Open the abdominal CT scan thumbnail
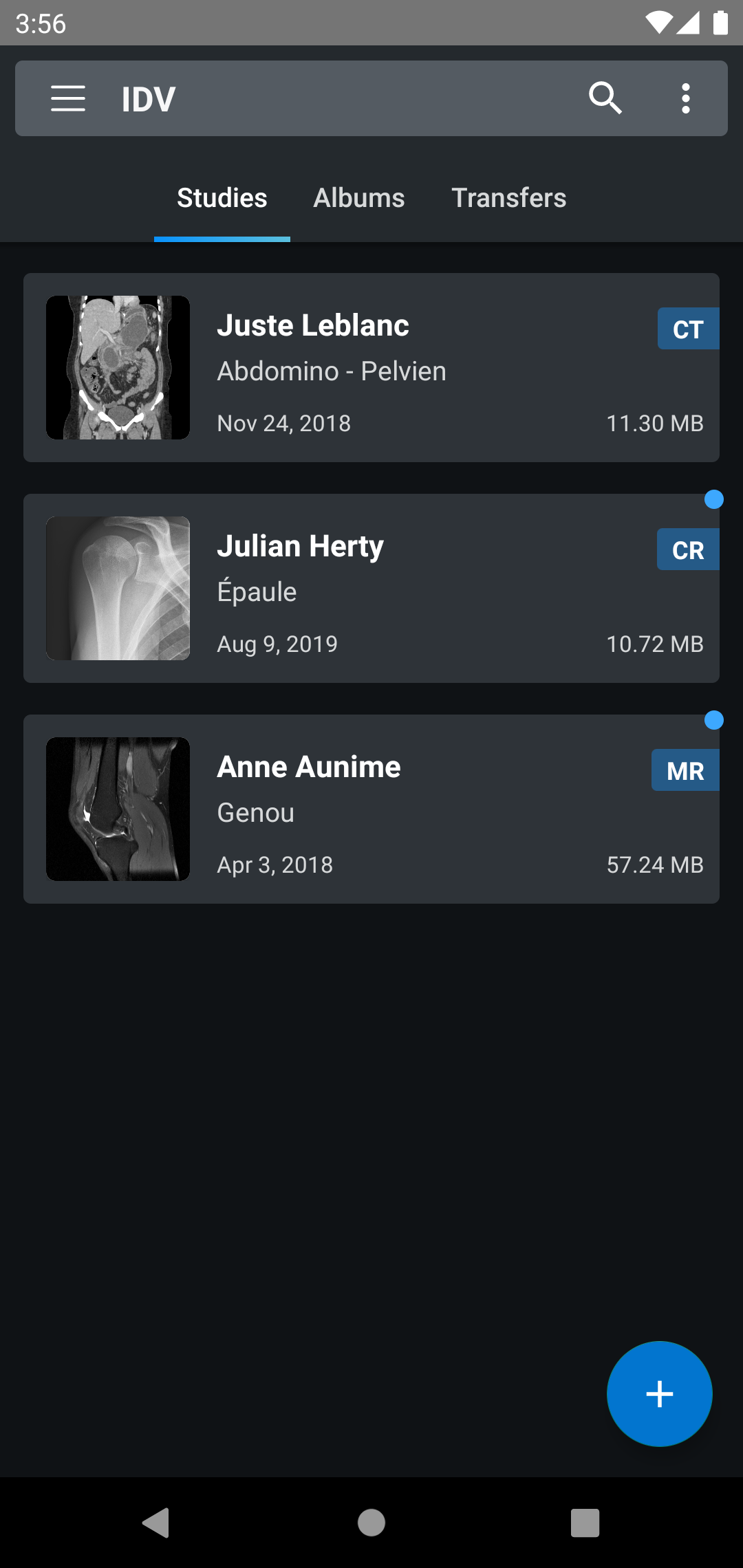Image resolution: width=743 pixels, height=1568 pixels. (118, 368)
